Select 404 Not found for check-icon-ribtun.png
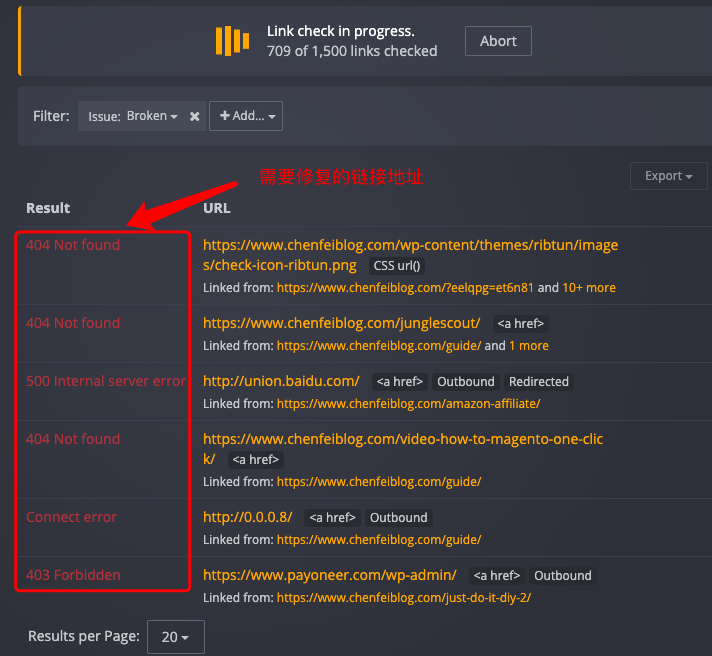 coord(73,245)
